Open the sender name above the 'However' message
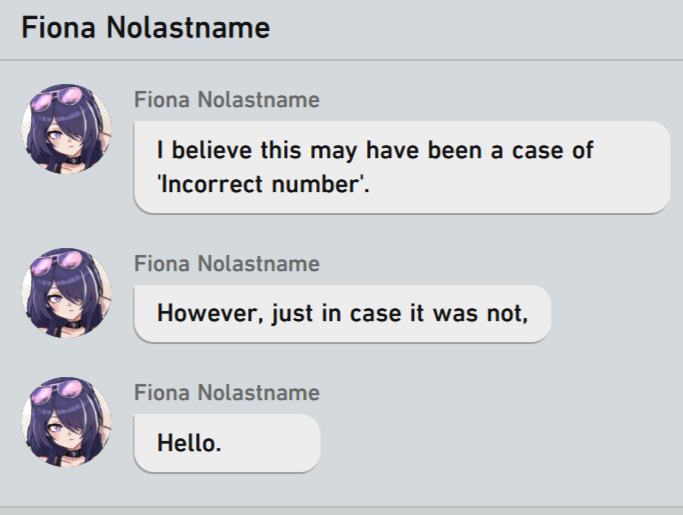The image size is (683, 515). tap(227, 264)
